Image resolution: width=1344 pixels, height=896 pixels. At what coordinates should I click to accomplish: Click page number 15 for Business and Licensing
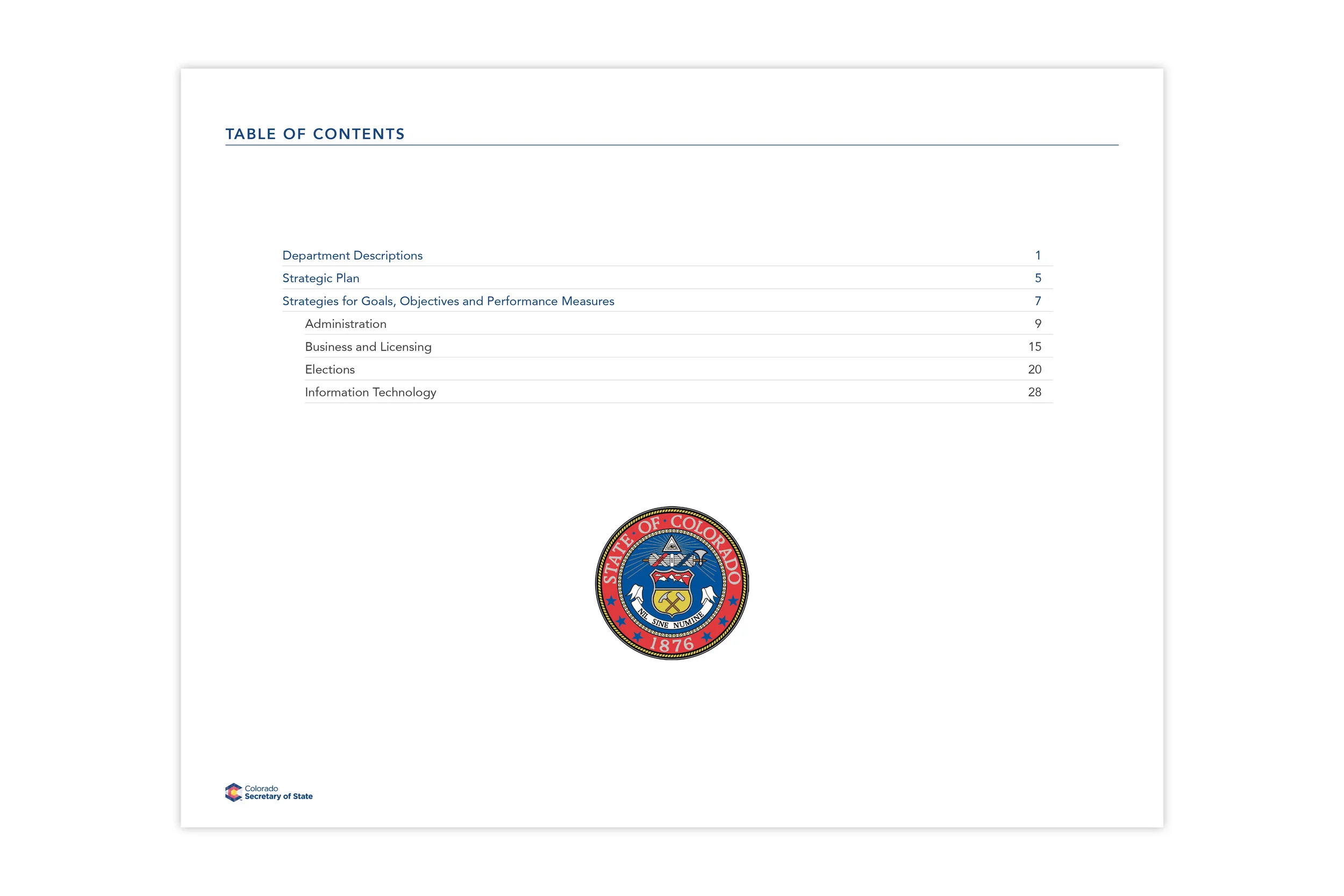[x=1035, y=347]
